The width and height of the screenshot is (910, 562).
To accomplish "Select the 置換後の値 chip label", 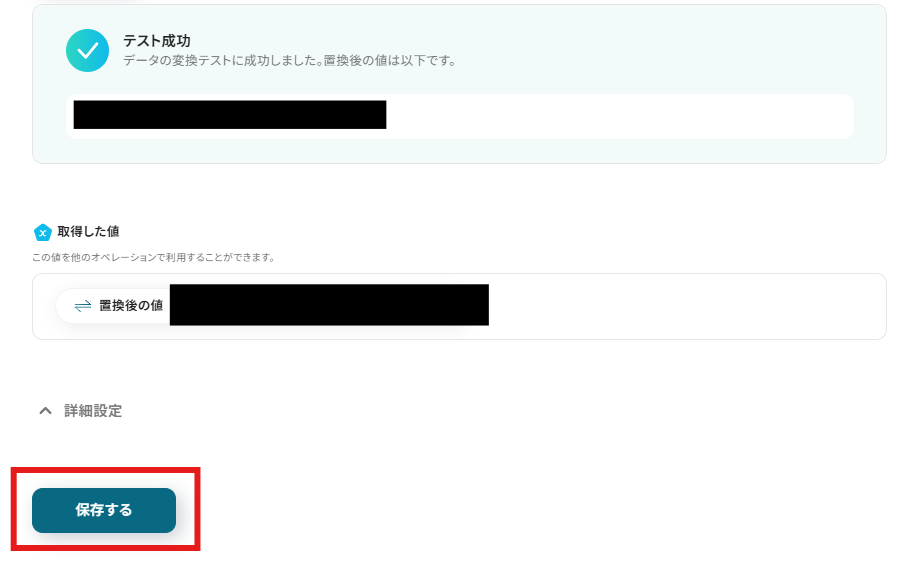I will (x=131, y=305).
